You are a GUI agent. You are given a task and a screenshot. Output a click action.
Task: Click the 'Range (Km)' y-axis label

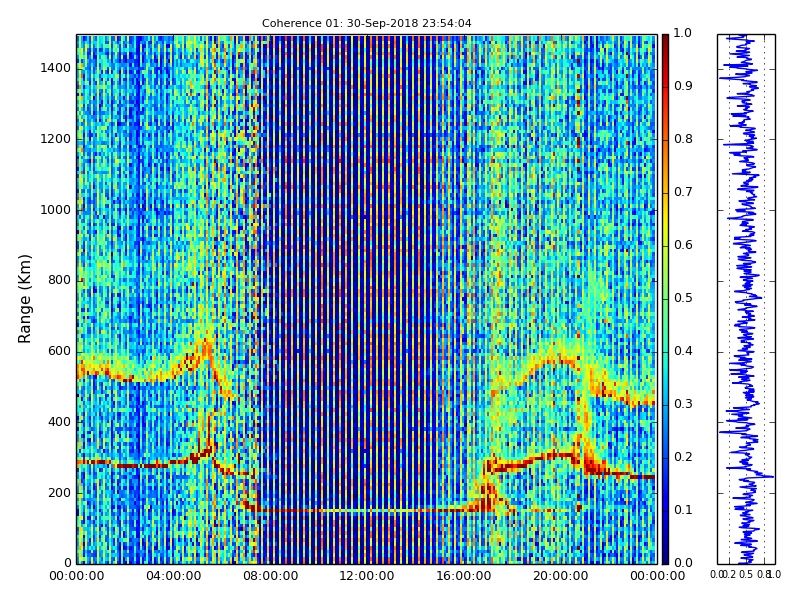(x=24, y=299)
